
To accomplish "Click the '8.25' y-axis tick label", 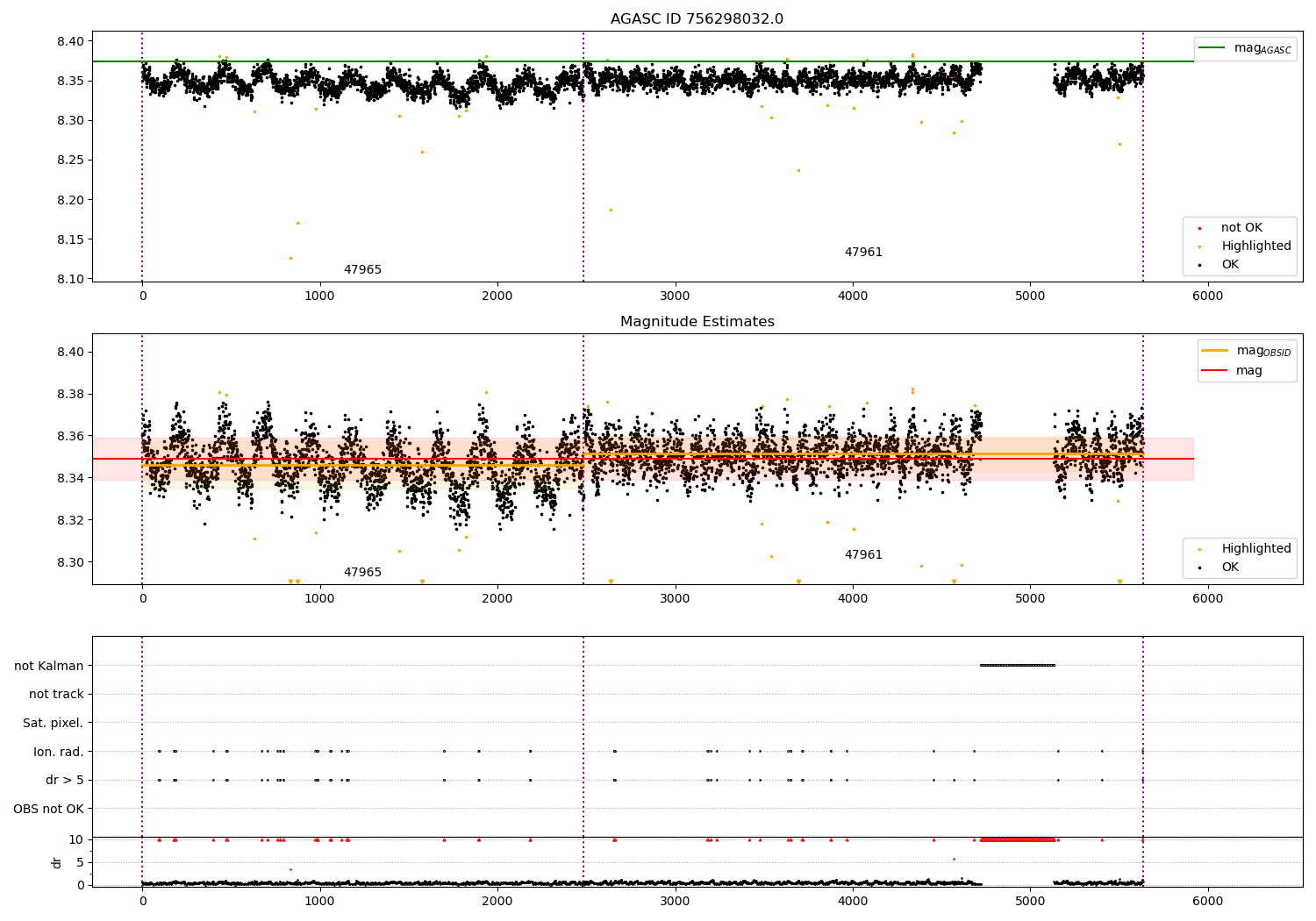I will (x=70, y=161).
